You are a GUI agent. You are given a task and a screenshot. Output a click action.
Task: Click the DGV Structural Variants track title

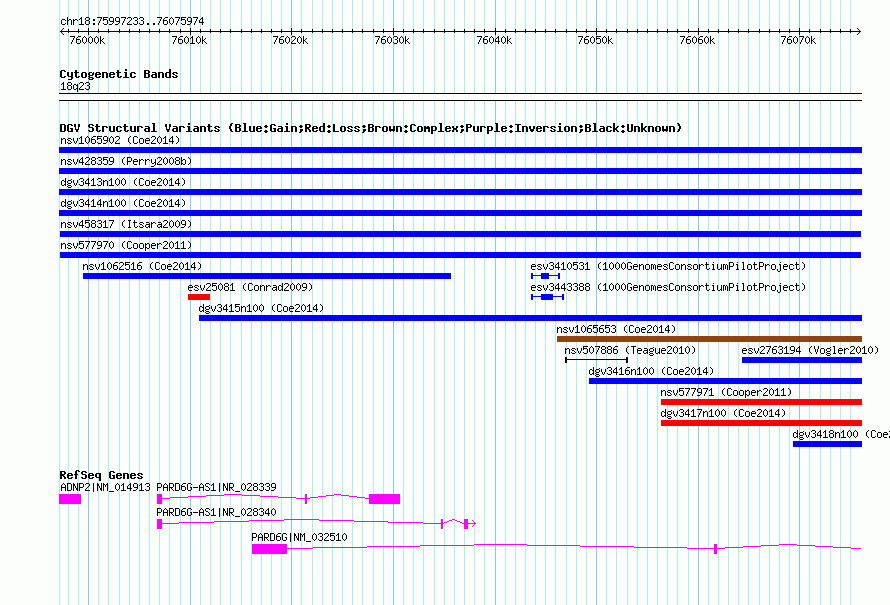point(370,128)
